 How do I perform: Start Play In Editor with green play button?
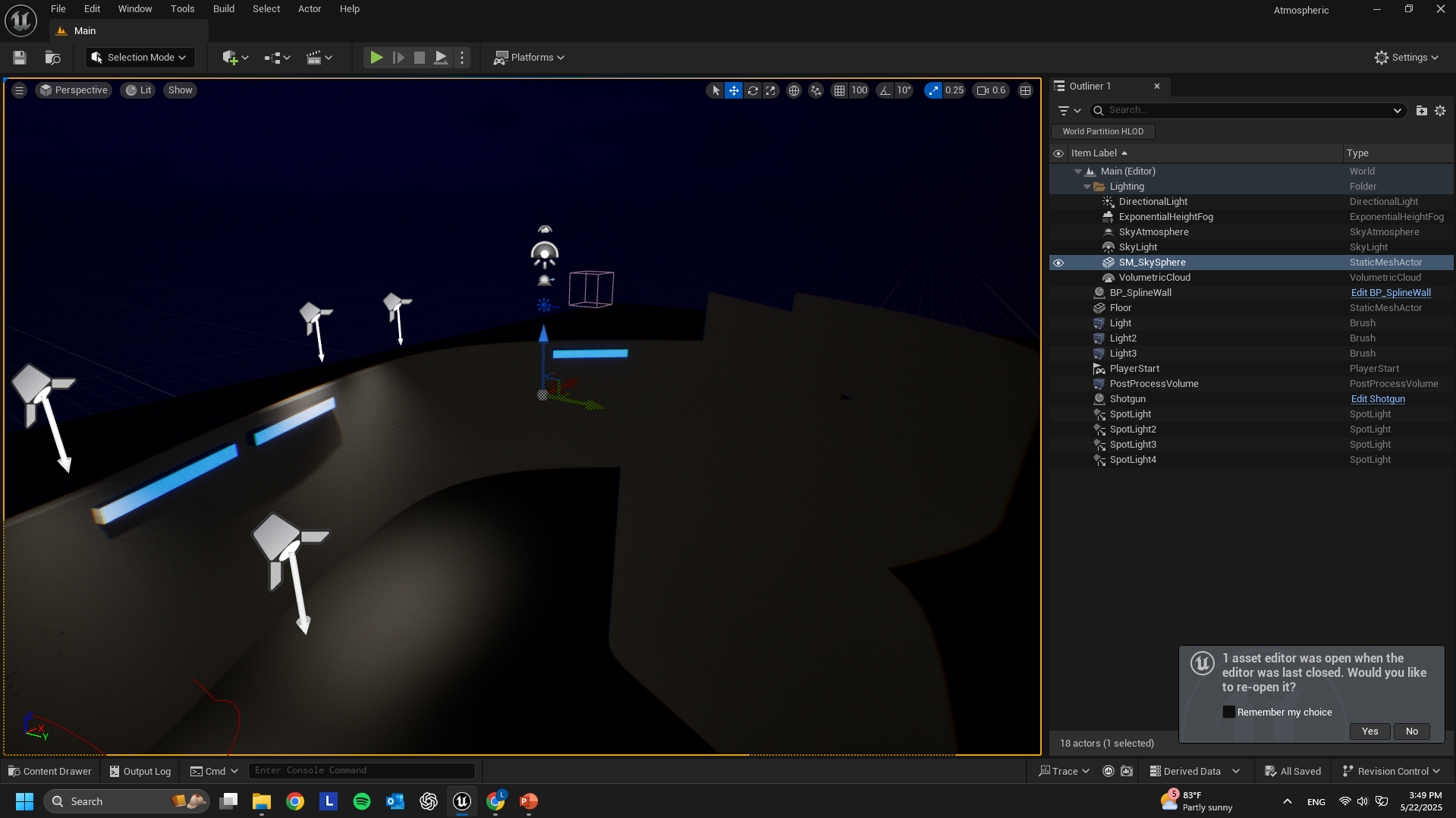376,58
